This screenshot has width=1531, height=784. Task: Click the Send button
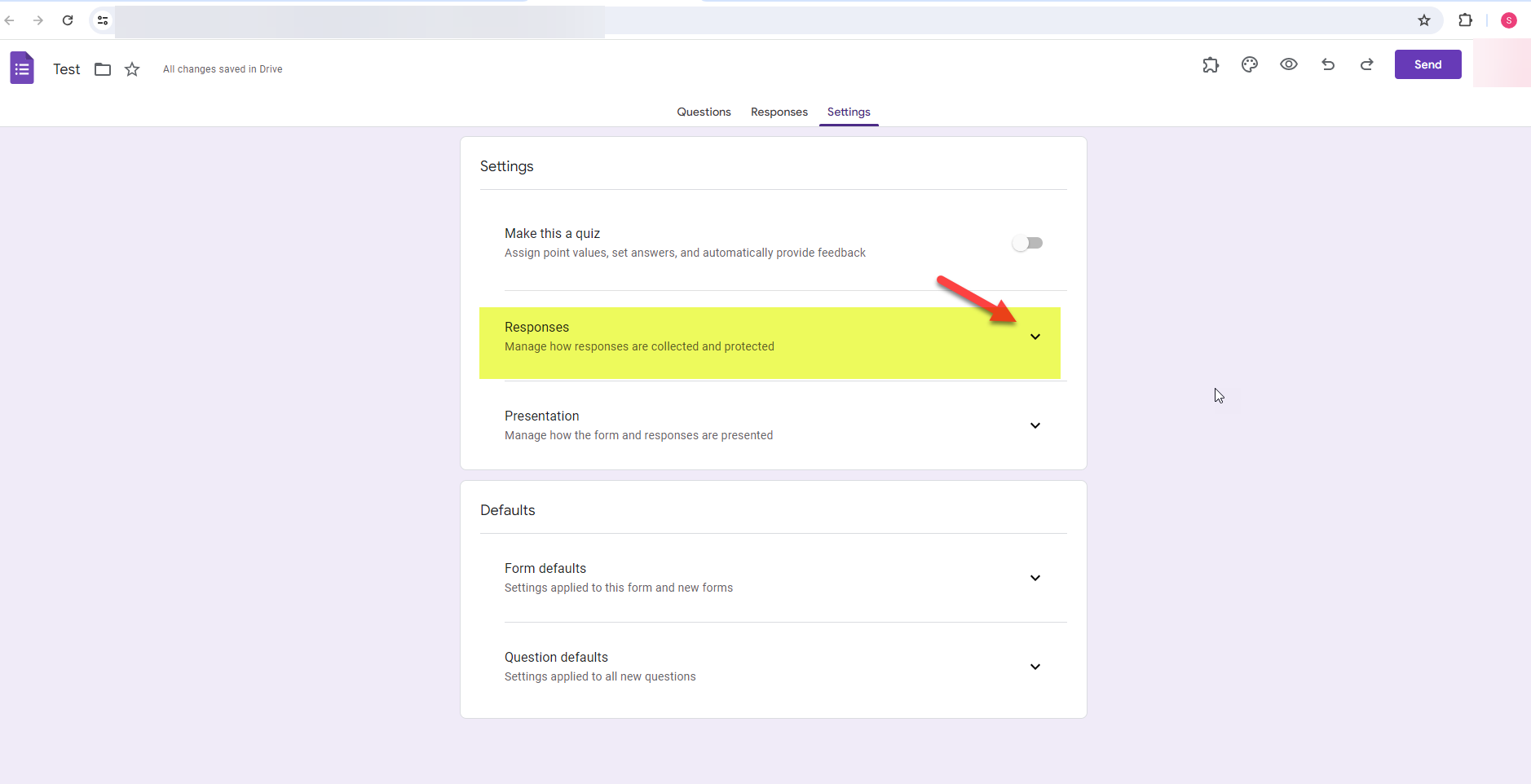click(x=1428, y=64)
